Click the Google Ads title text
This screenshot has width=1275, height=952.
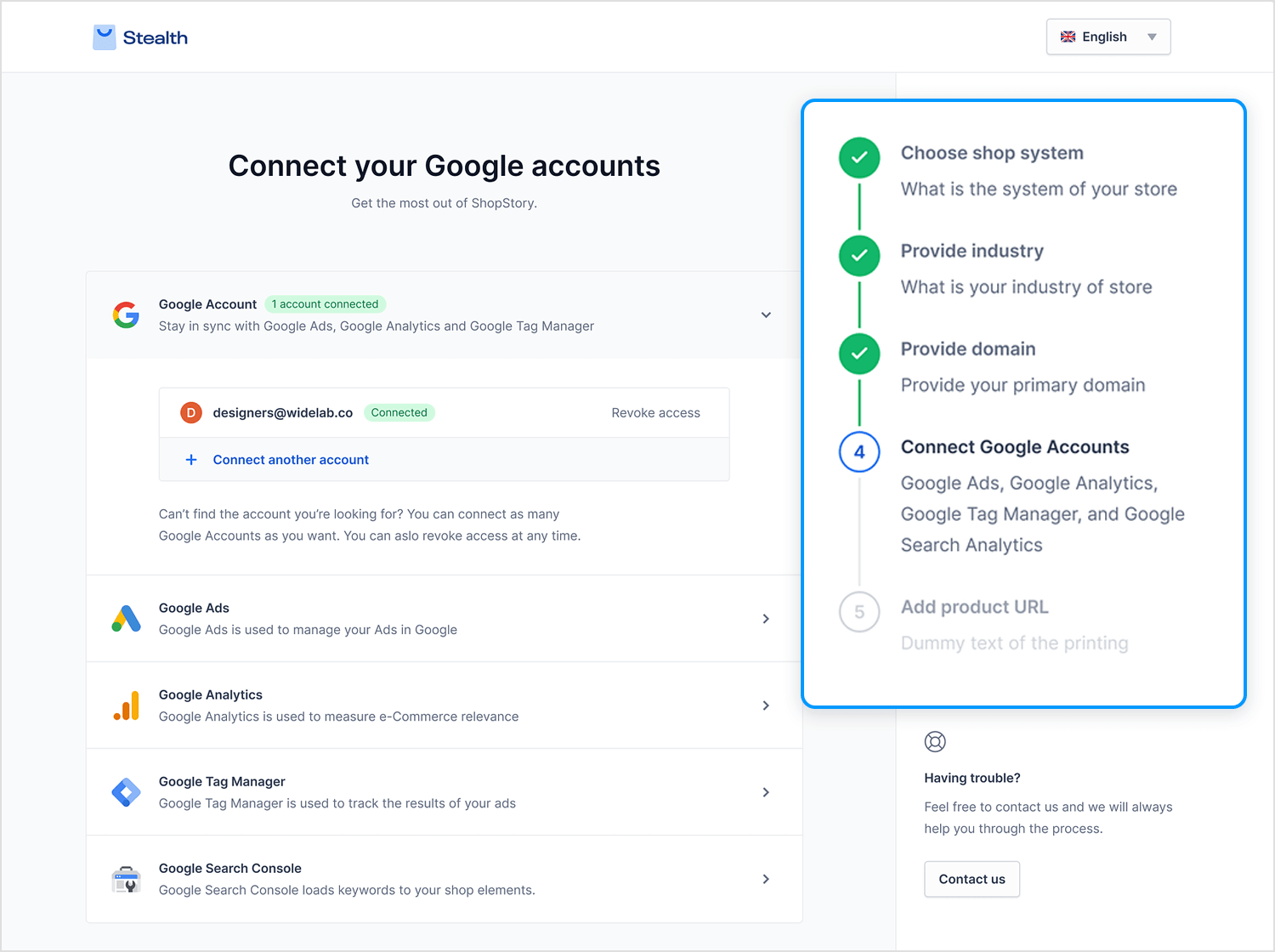click(194, 608)
